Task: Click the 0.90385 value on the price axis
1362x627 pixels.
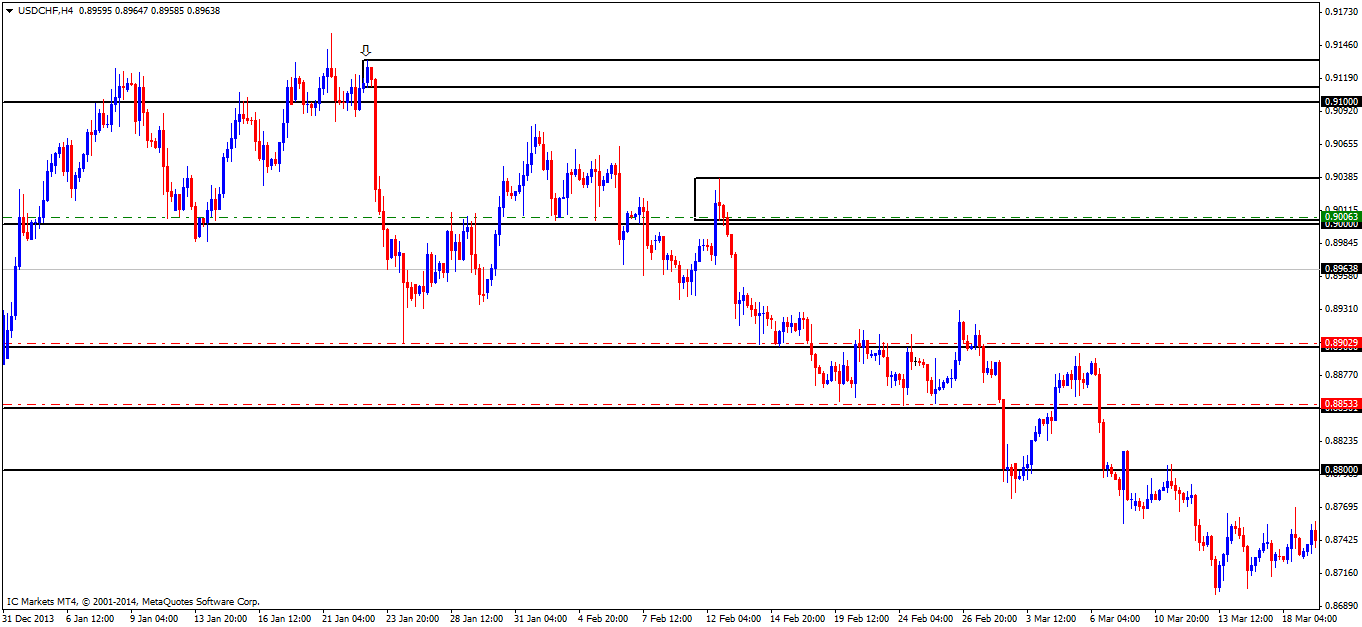Action: pyautogui.click(x=1341, y=177)
